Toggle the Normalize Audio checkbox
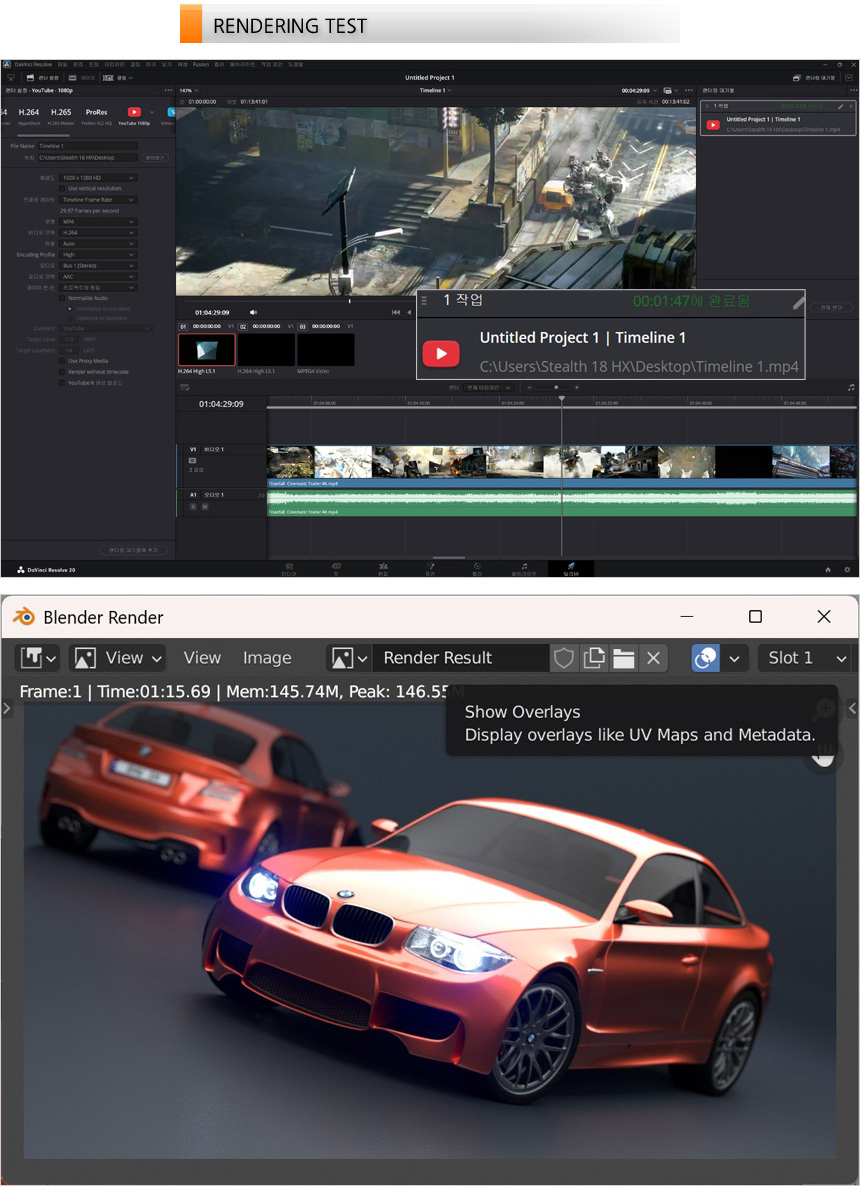The height and width of the screenshot is (1189, 860). 63,298
